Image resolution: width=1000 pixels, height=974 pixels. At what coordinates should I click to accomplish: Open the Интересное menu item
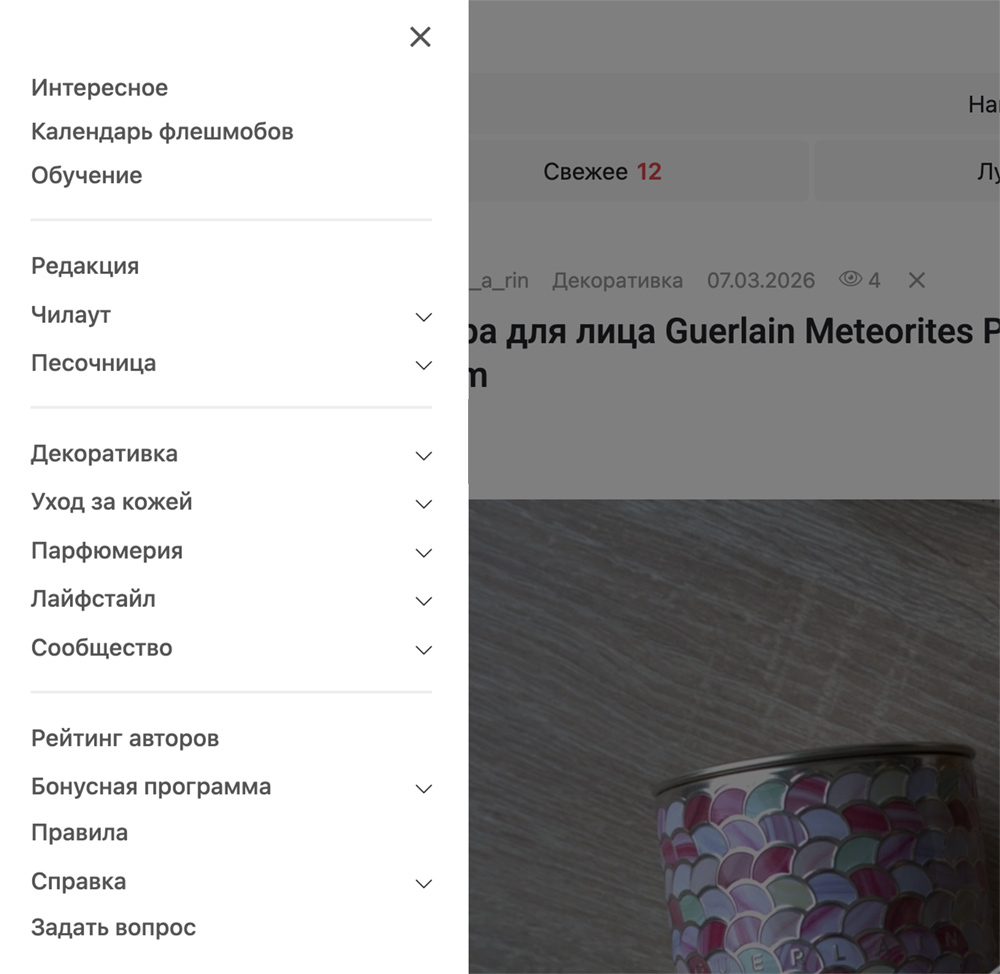pyautogui.click(x=99, y=88)
